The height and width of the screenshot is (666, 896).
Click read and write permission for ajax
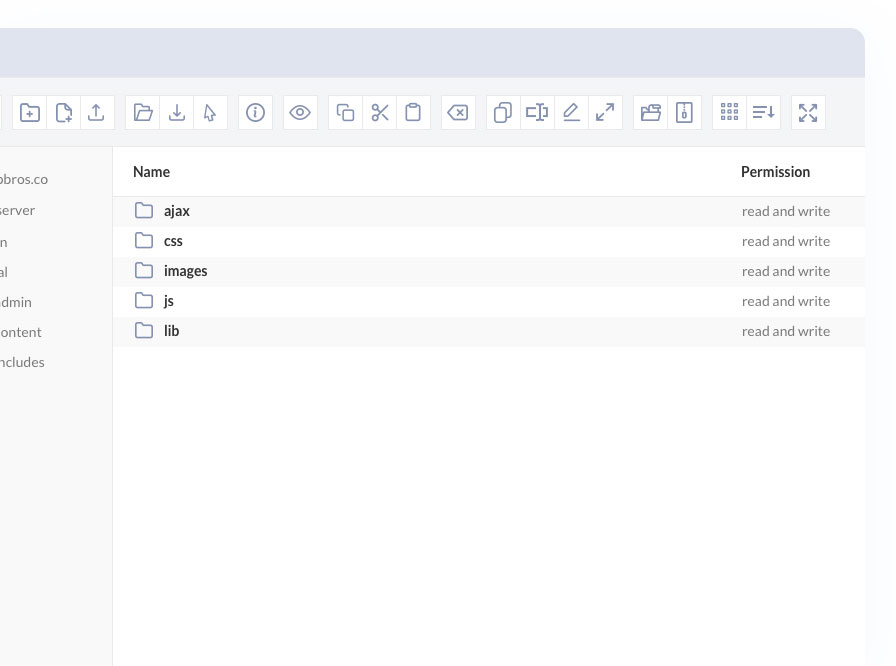(786, 211)
